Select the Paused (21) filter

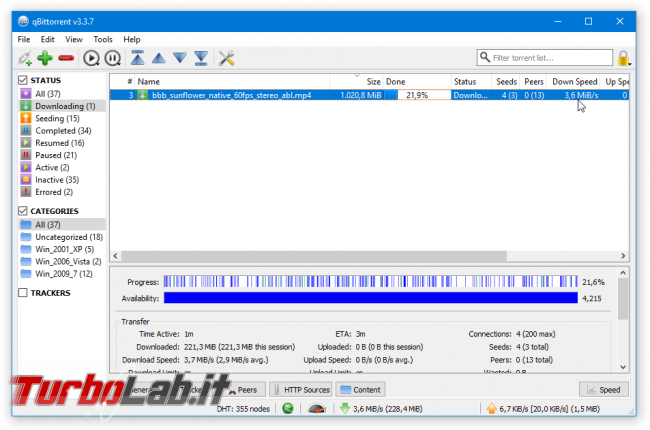point(62,155)
